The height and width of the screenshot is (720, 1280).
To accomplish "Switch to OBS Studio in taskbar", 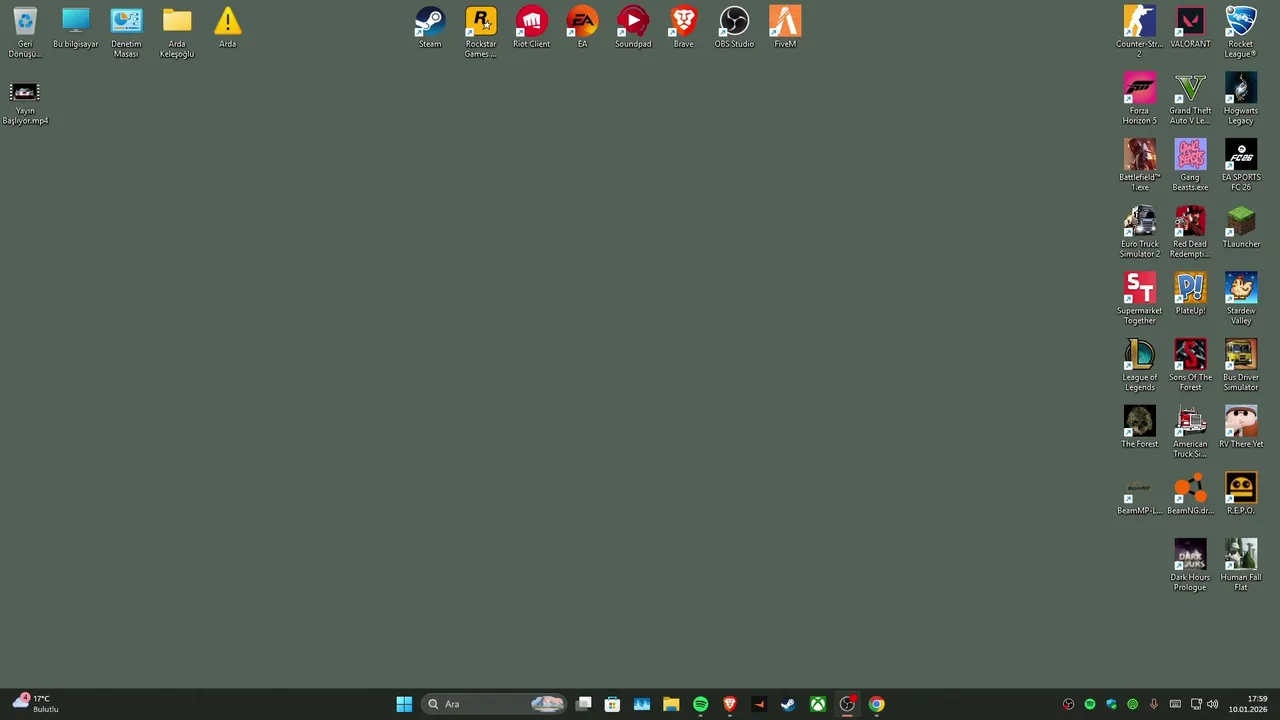I will coord(847,704).
